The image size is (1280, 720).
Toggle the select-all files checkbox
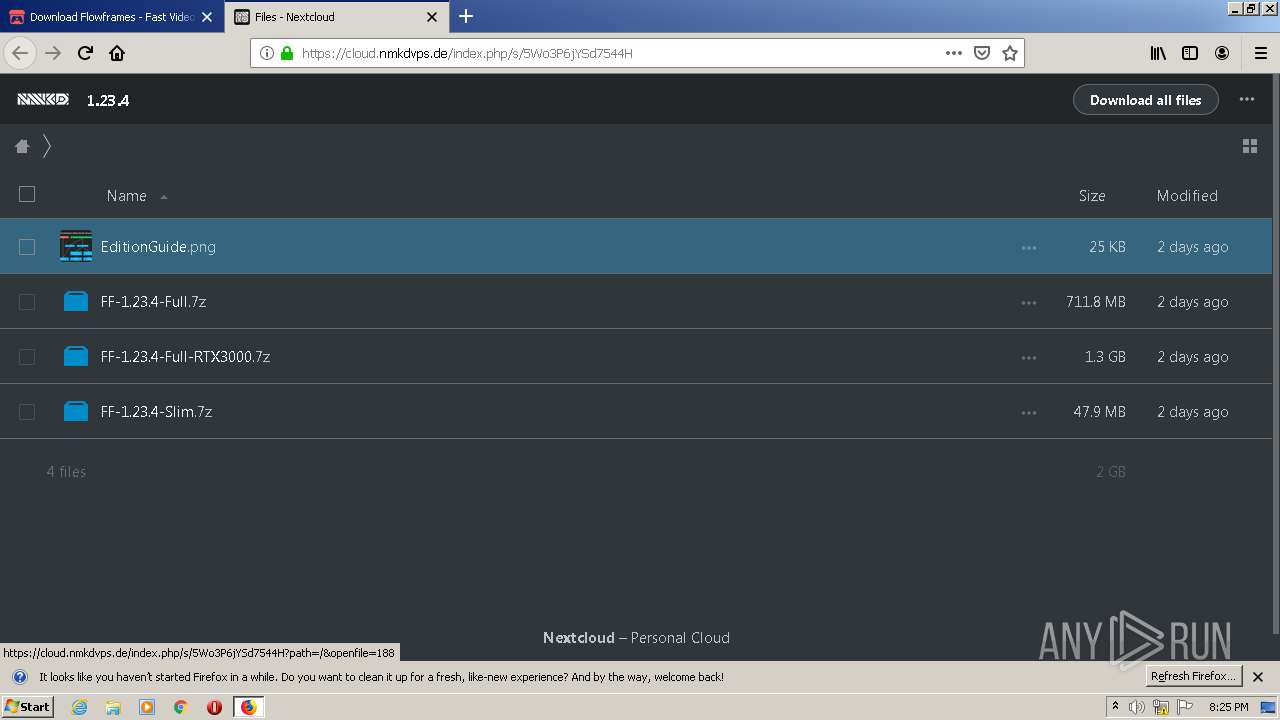pos(27,194)
